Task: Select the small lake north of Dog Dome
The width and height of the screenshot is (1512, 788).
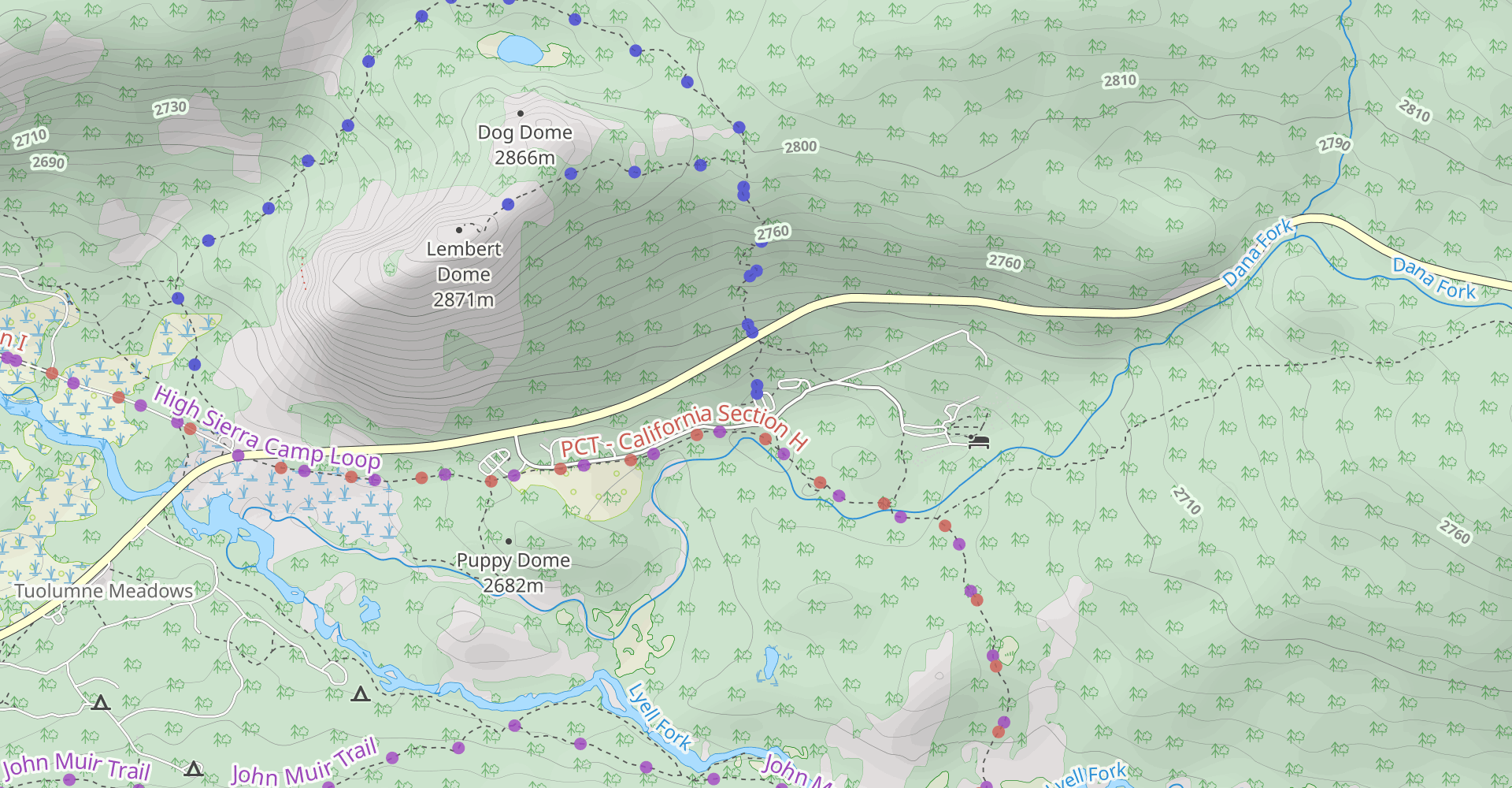Action: click(519, 50)
